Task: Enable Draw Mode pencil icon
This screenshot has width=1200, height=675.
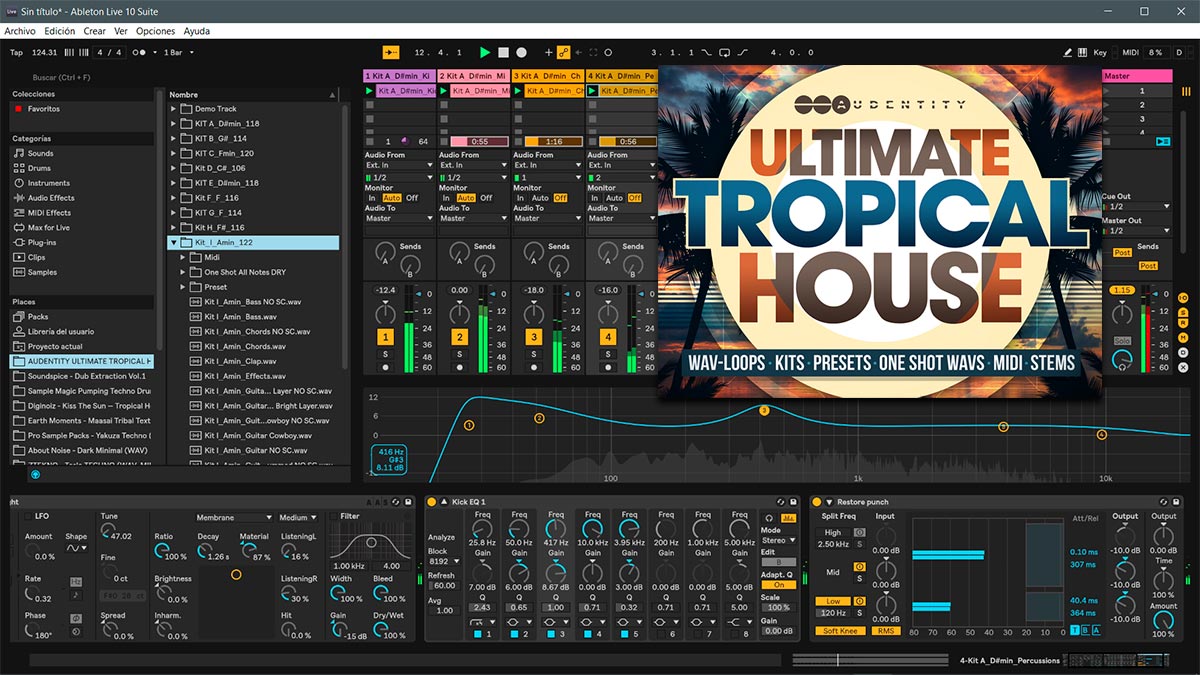Action: pos(1067,52)
